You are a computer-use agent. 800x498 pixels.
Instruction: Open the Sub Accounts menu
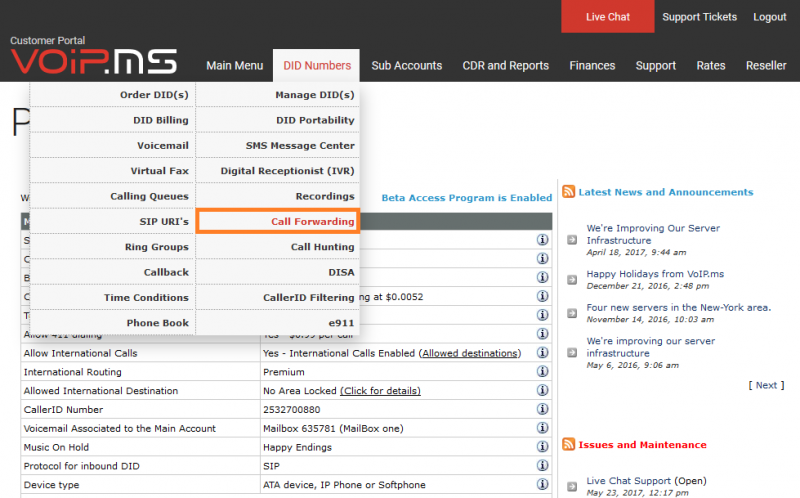407,66
